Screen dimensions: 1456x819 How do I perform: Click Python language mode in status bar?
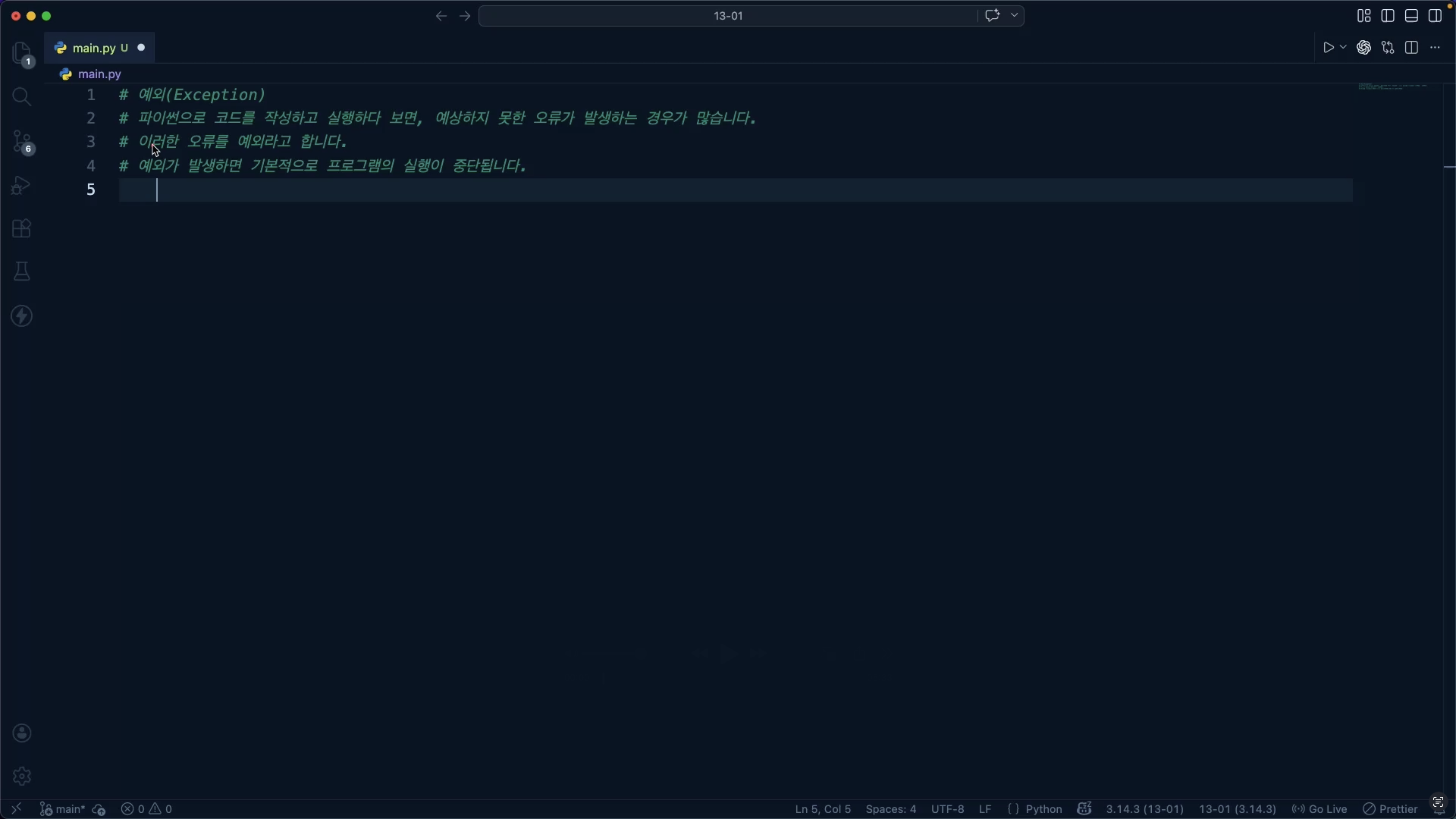pos(1043,809)
